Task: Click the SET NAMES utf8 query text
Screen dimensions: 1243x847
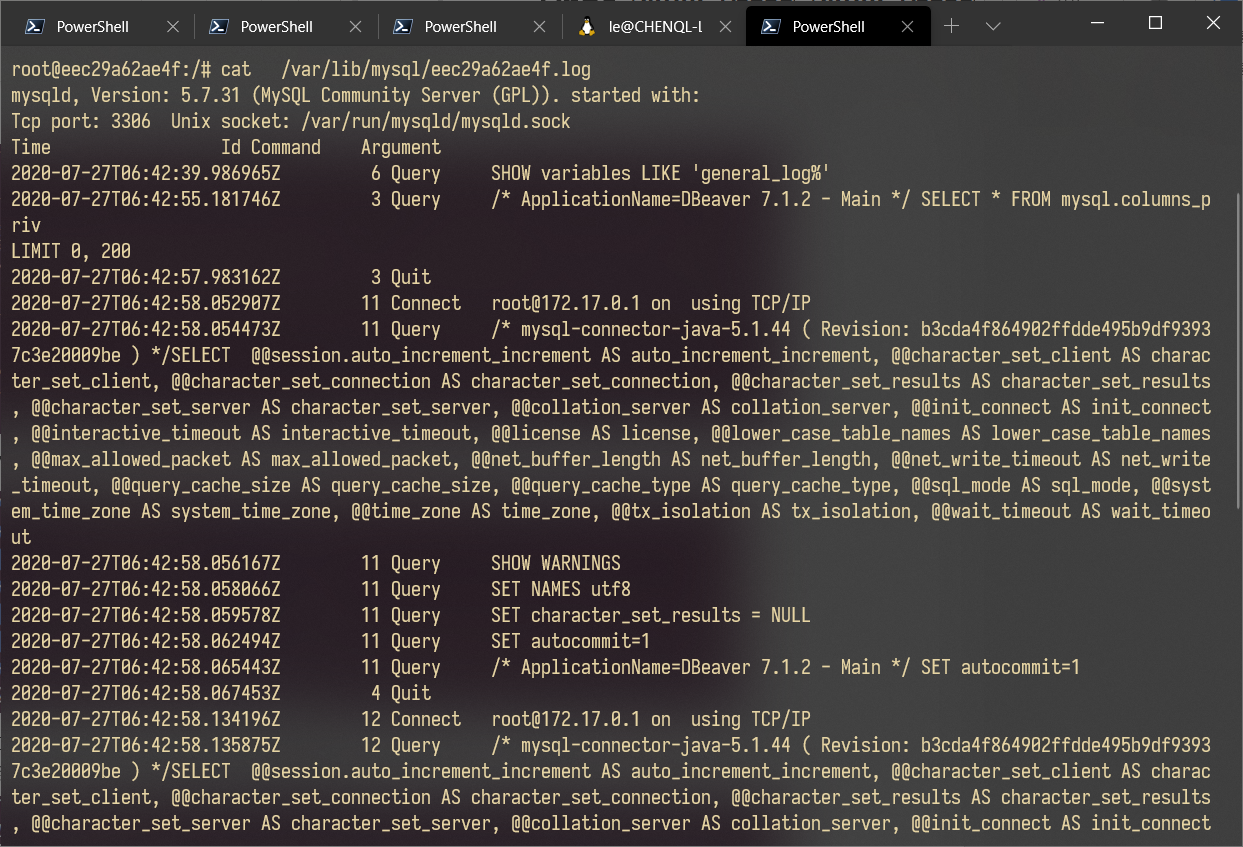Action: coord(560,589)
